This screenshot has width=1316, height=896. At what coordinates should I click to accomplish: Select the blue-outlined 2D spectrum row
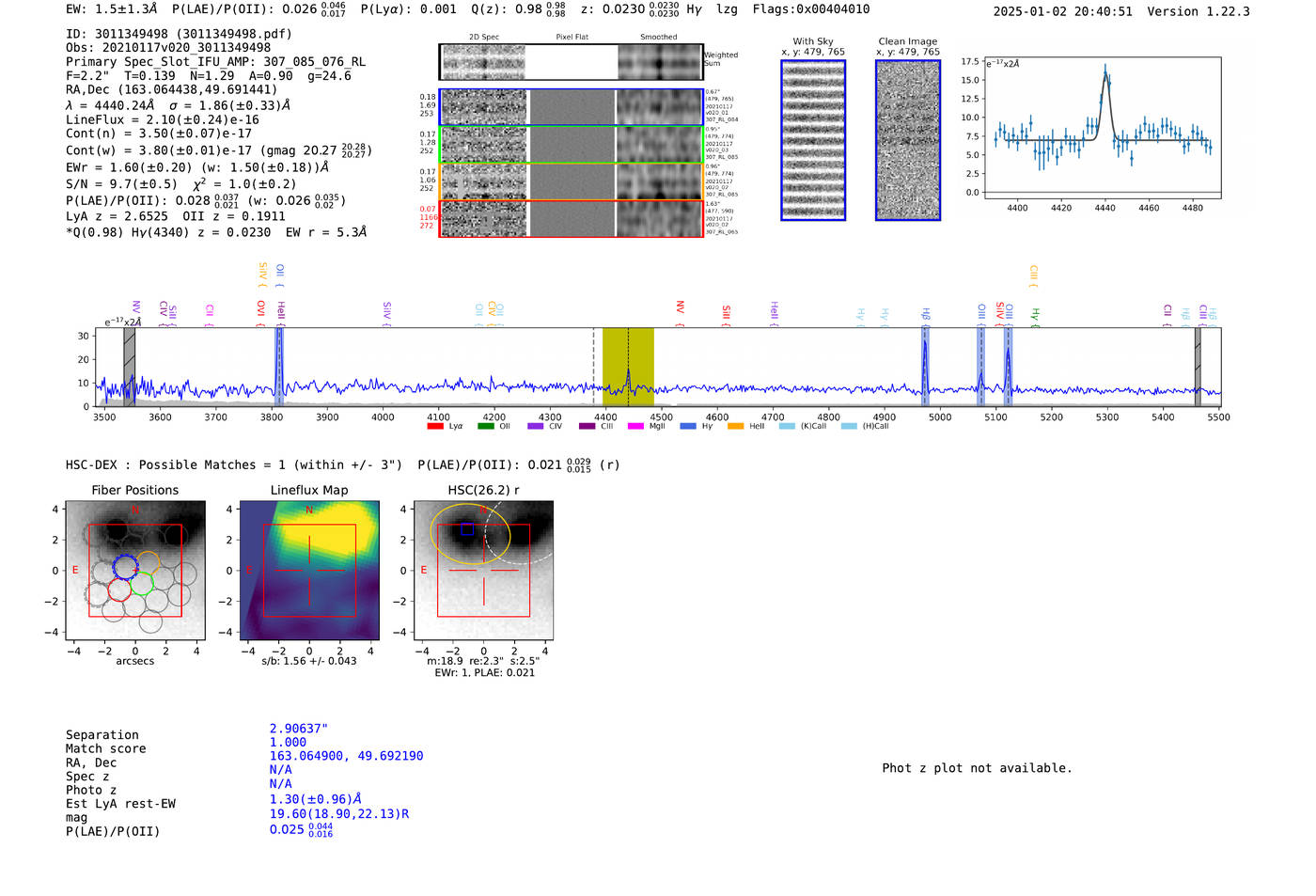click(x=571, y=107)
